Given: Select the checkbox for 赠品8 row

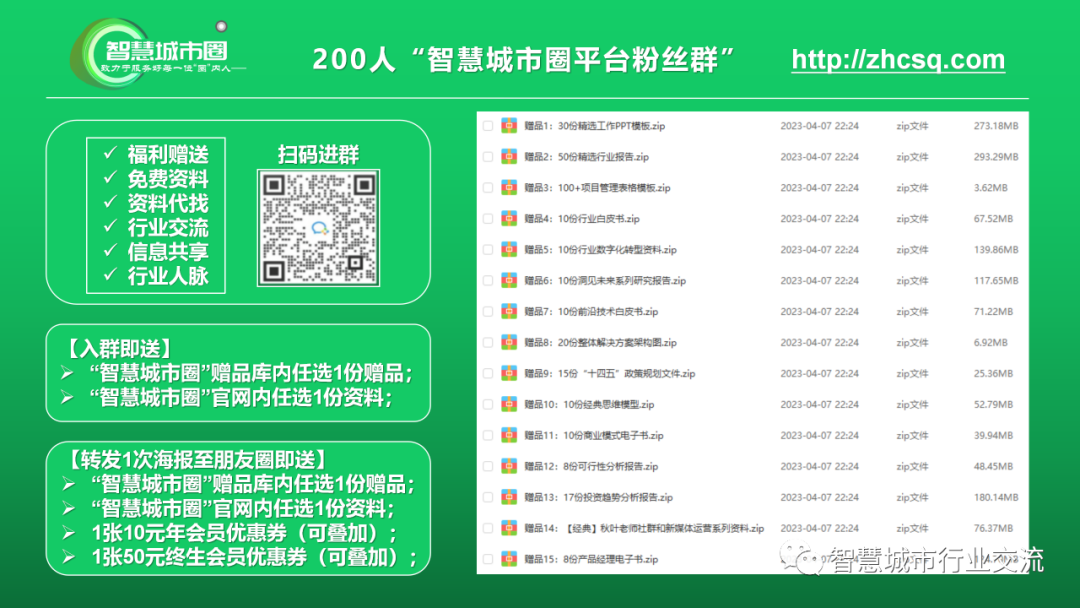Looking at the screenshot, I should tap(488, 343).
